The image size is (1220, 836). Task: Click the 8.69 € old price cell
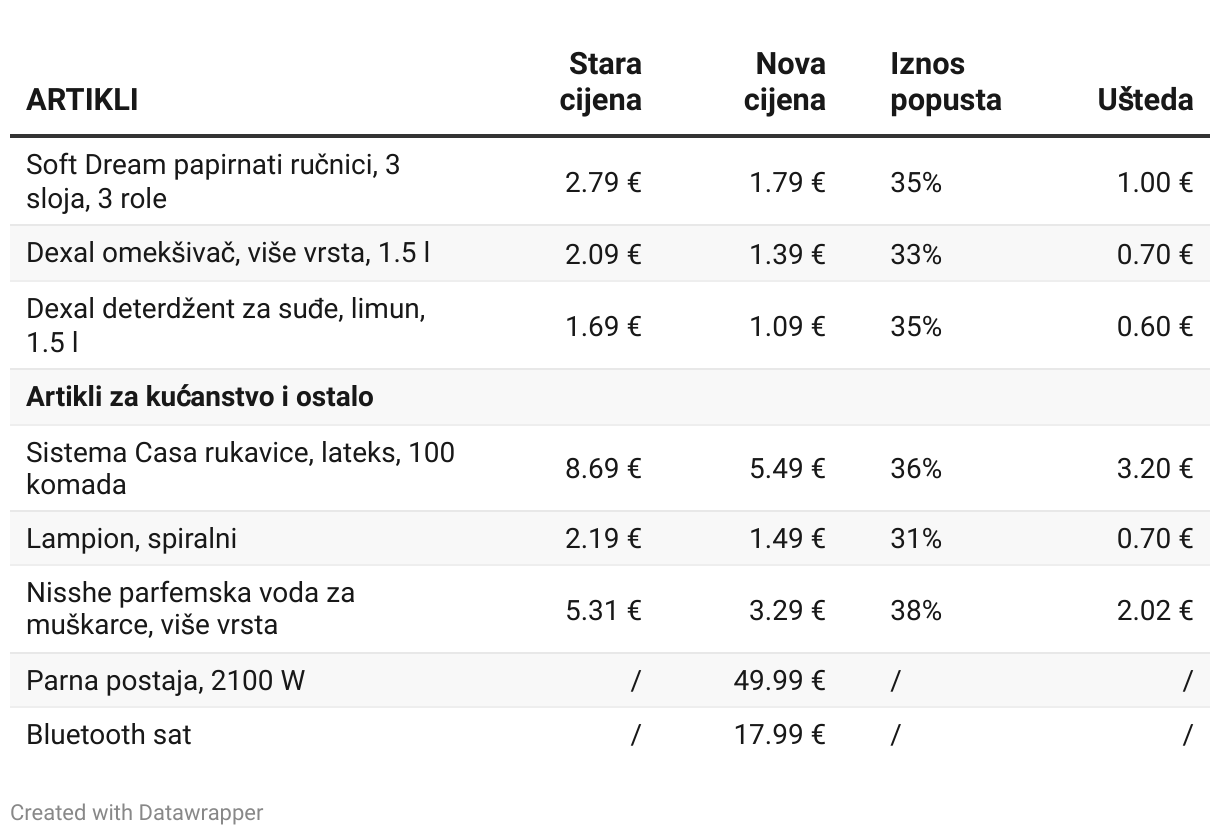603,468
